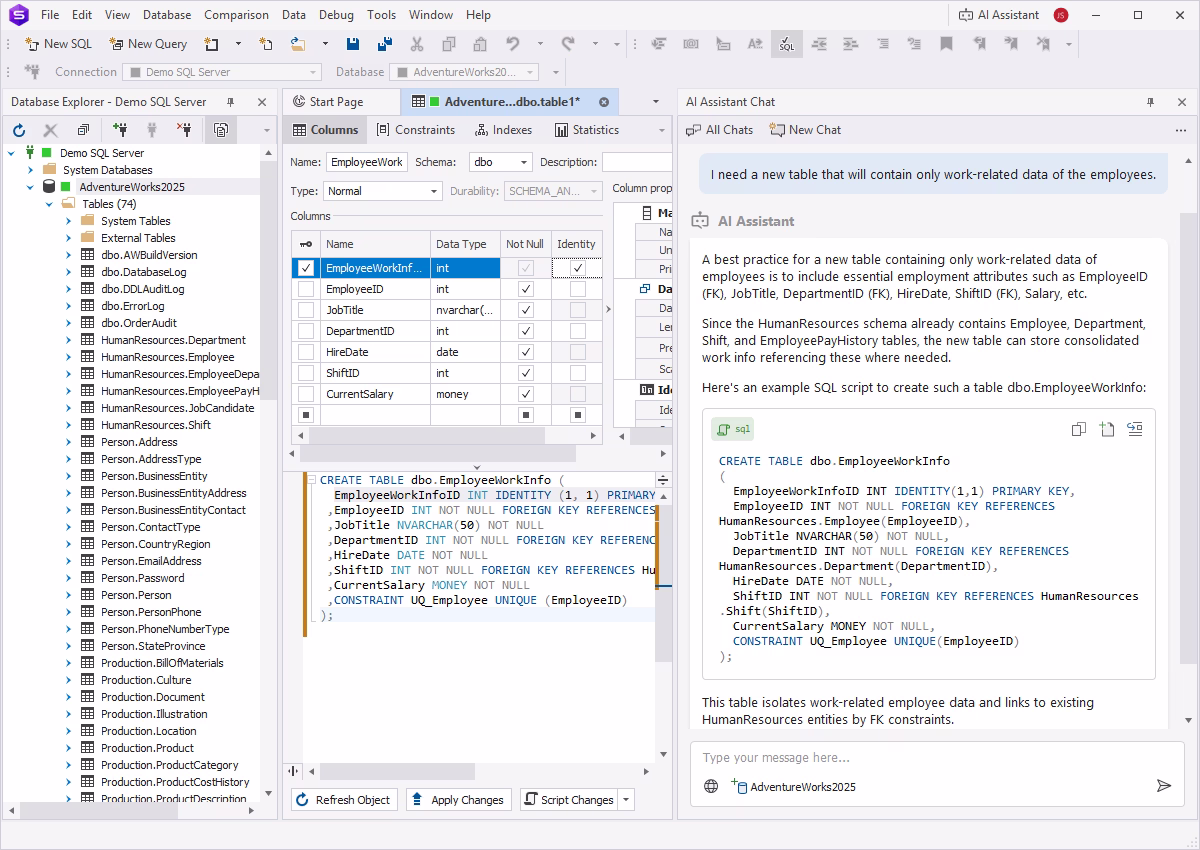Screen dimensions: 1200x850
Task: Open the Database AdventureWorks combo box
Action: (x=463, y=72)
